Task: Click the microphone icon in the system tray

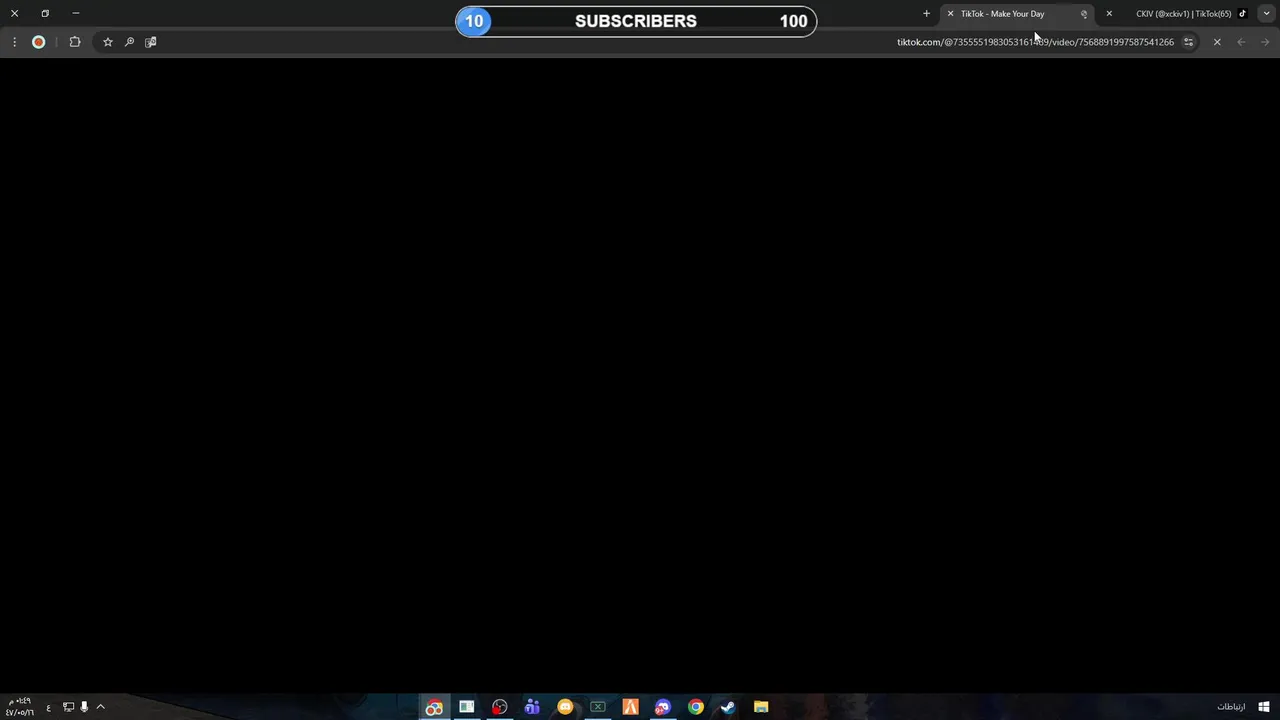Action: [x=84, y=707]
